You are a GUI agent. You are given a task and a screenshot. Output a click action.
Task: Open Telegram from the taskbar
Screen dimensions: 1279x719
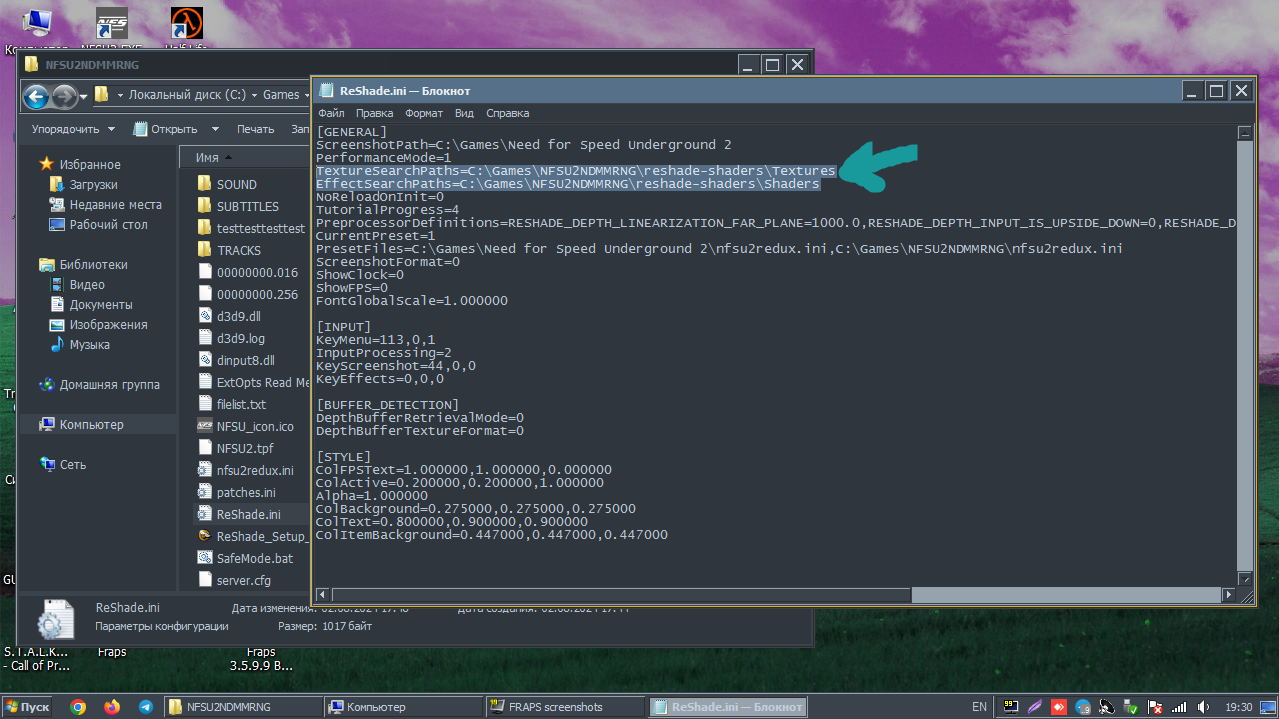point(145,707)
